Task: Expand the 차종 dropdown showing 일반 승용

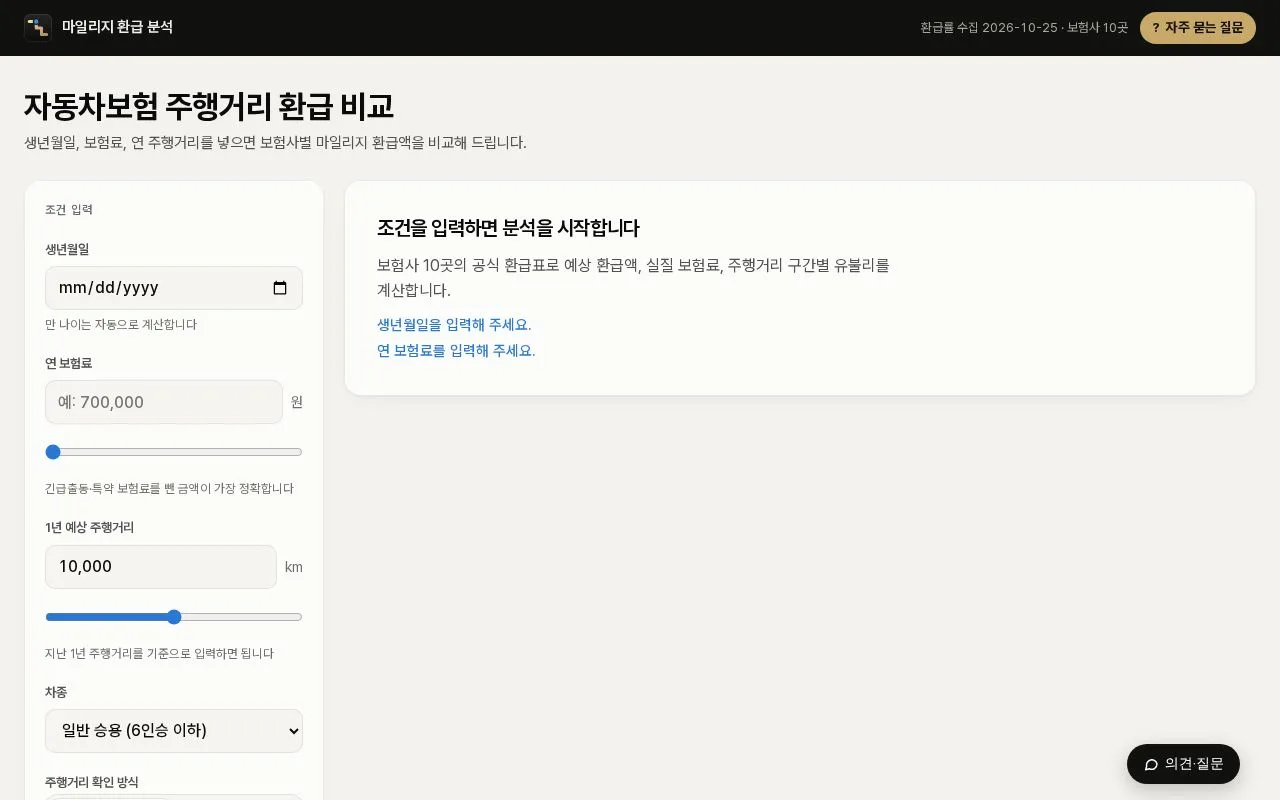Action: pyautogui.click(x=174, y=731)
